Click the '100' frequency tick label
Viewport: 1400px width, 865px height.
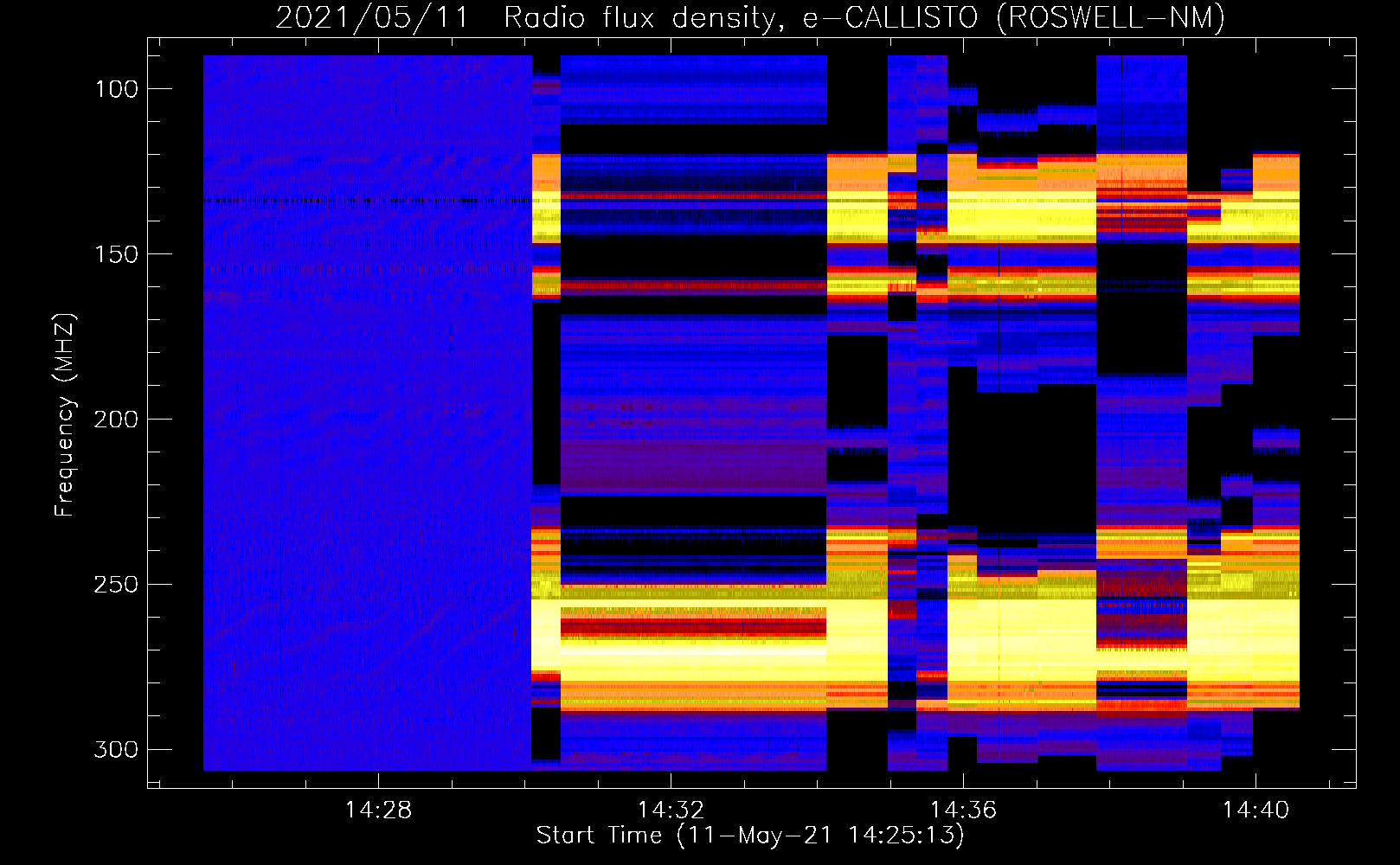click(117, 89)
